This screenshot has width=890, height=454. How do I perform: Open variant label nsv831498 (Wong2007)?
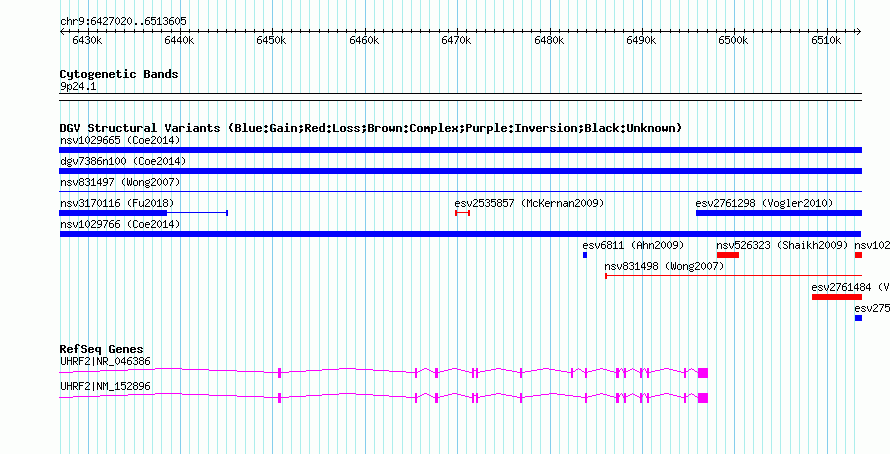click(x=665, y=266)
